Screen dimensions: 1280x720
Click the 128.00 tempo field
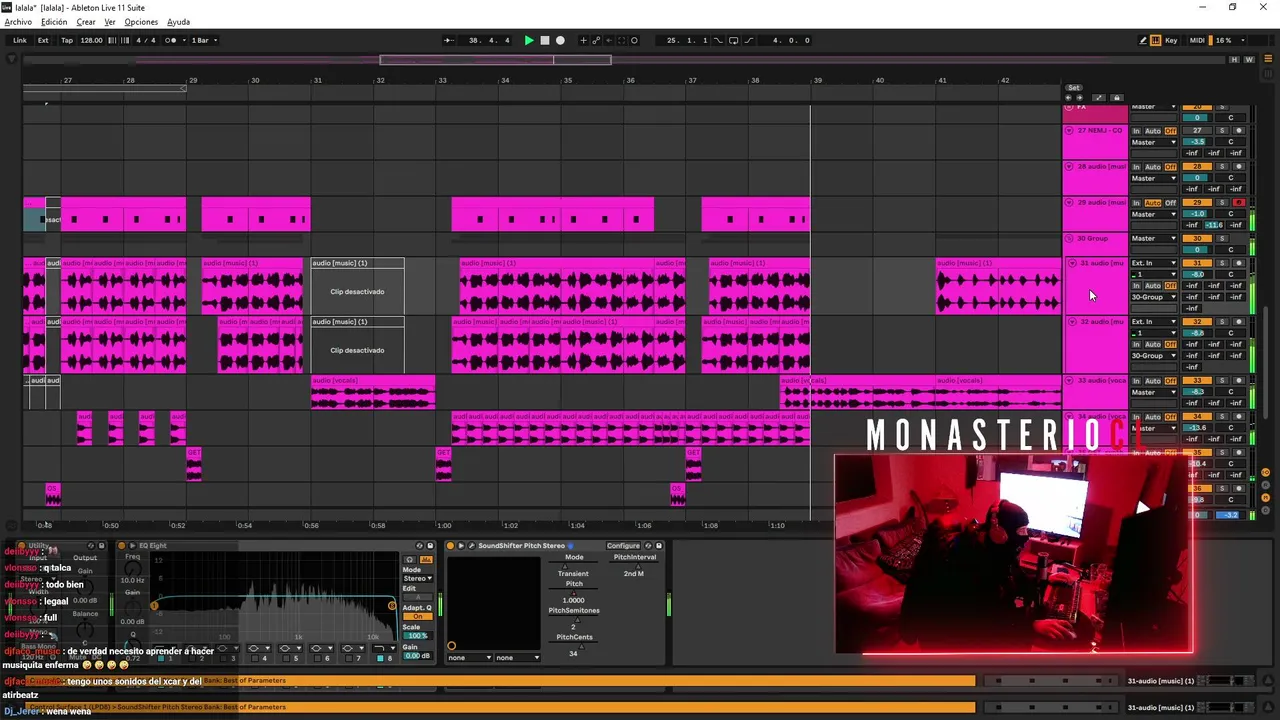click(x=91, y=40)
